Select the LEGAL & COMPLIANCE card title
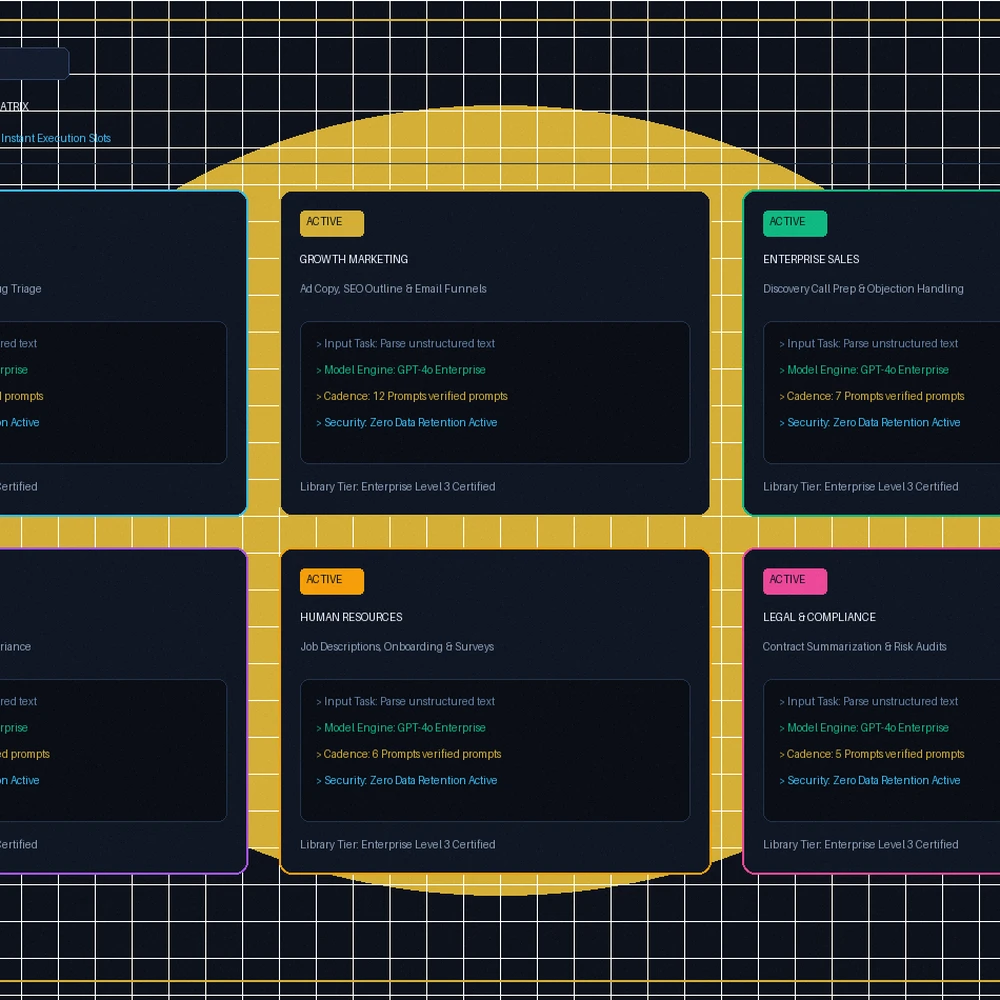This screenshot has height=1000, width=1000. pos(819,617)
